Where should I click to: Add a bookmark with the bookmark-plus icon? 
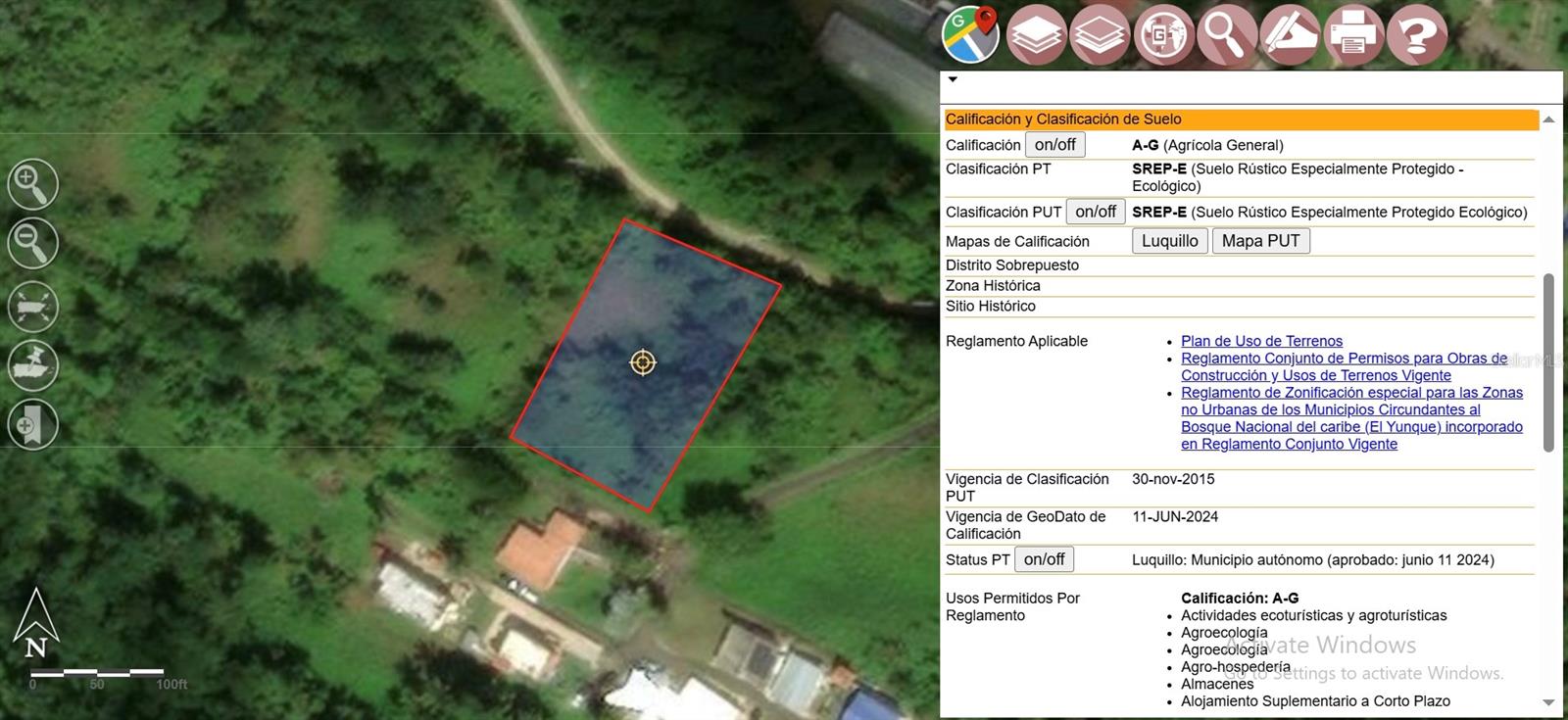(x=33, y=425)
